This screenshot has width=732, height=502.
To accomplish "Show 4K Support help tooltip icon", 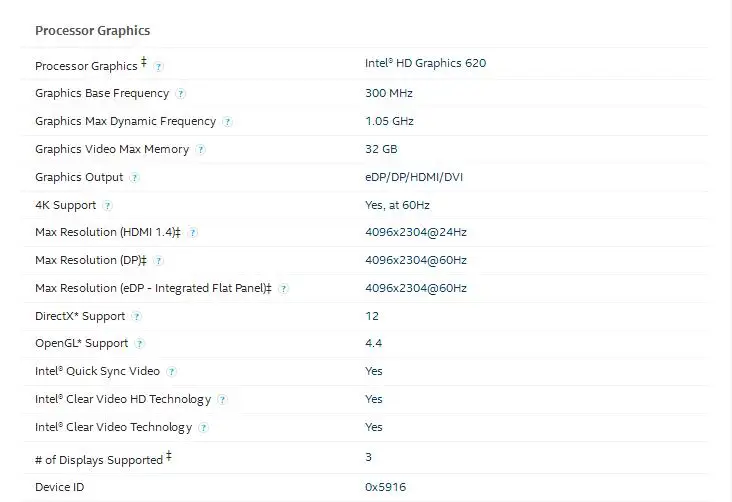I will [107, 206].
